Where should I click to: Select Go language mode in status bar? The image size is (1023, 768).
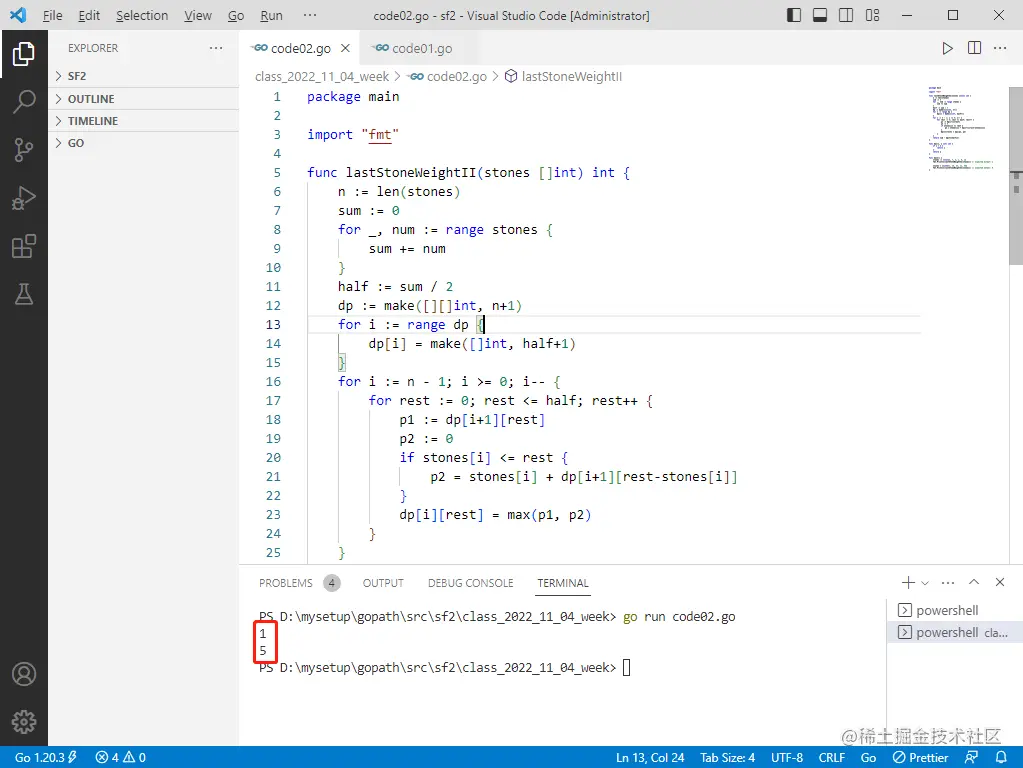point(868,758)
